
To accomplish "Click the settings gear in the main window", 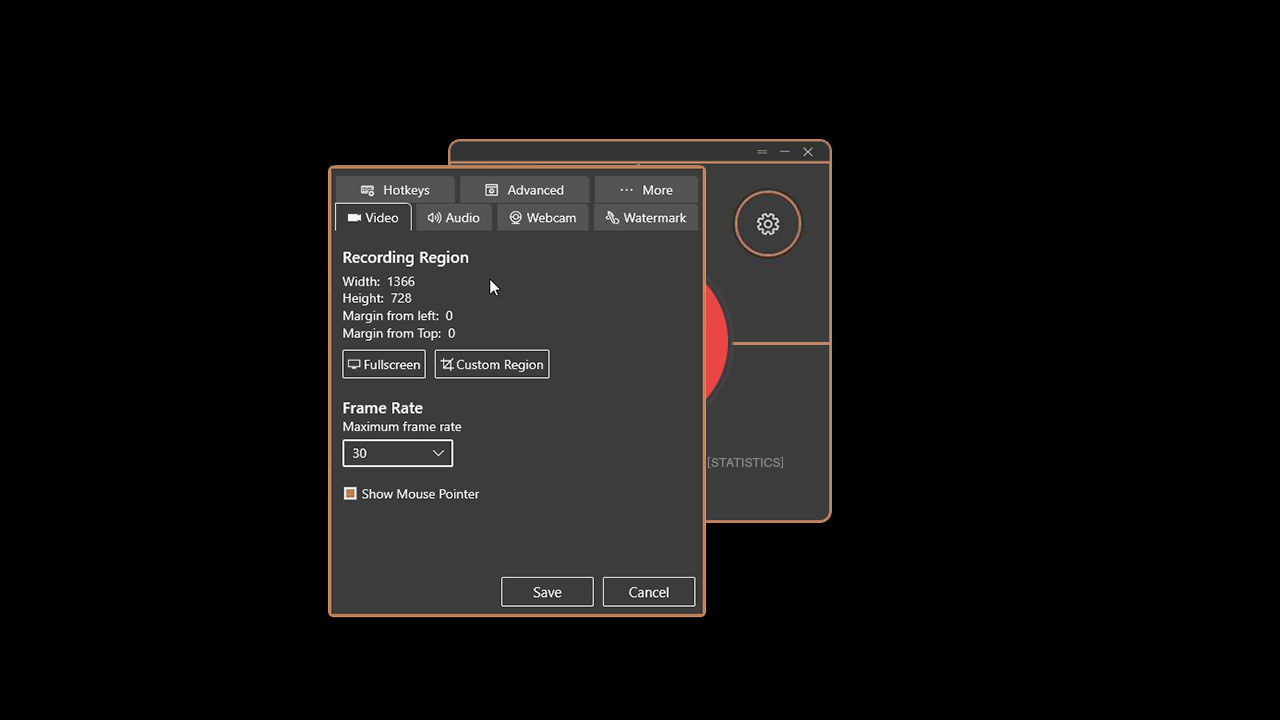I will 768,224.
